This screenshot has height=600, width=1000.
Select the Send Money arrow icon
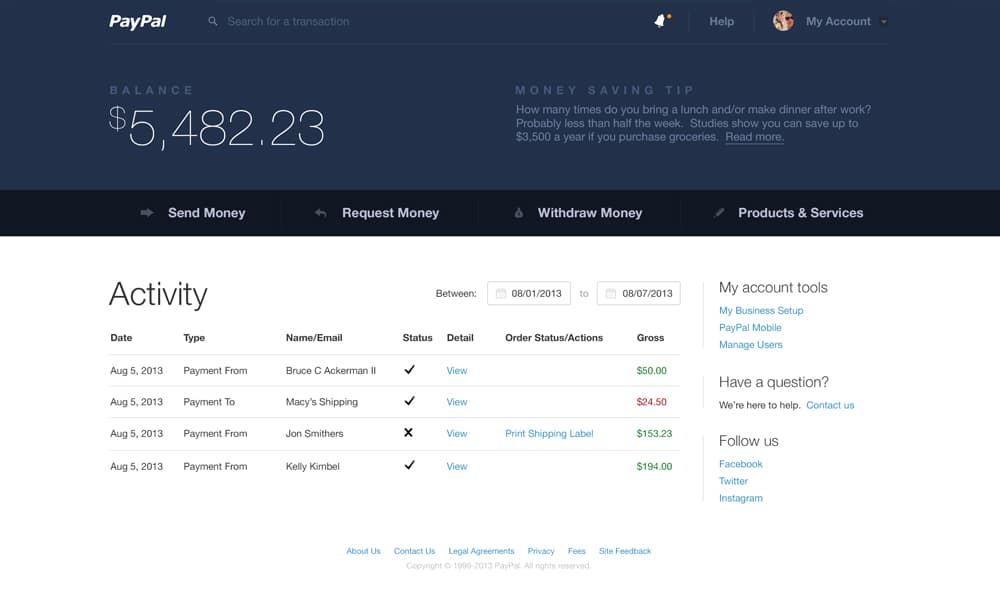(146, 212)
